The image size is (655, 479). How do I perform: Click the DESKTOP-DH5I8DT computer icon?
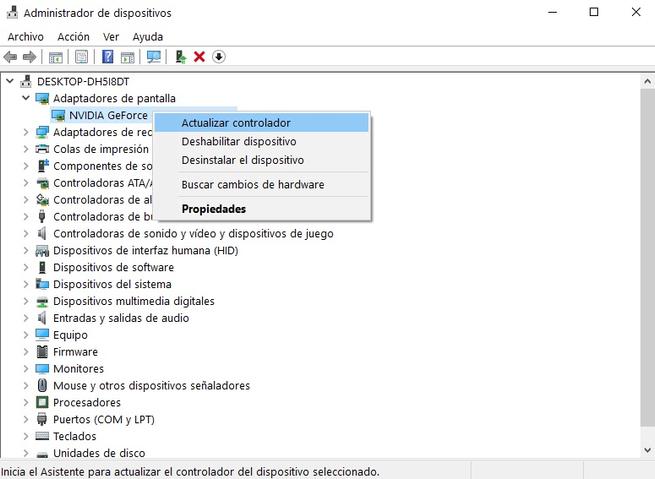[x=26, y=81]
